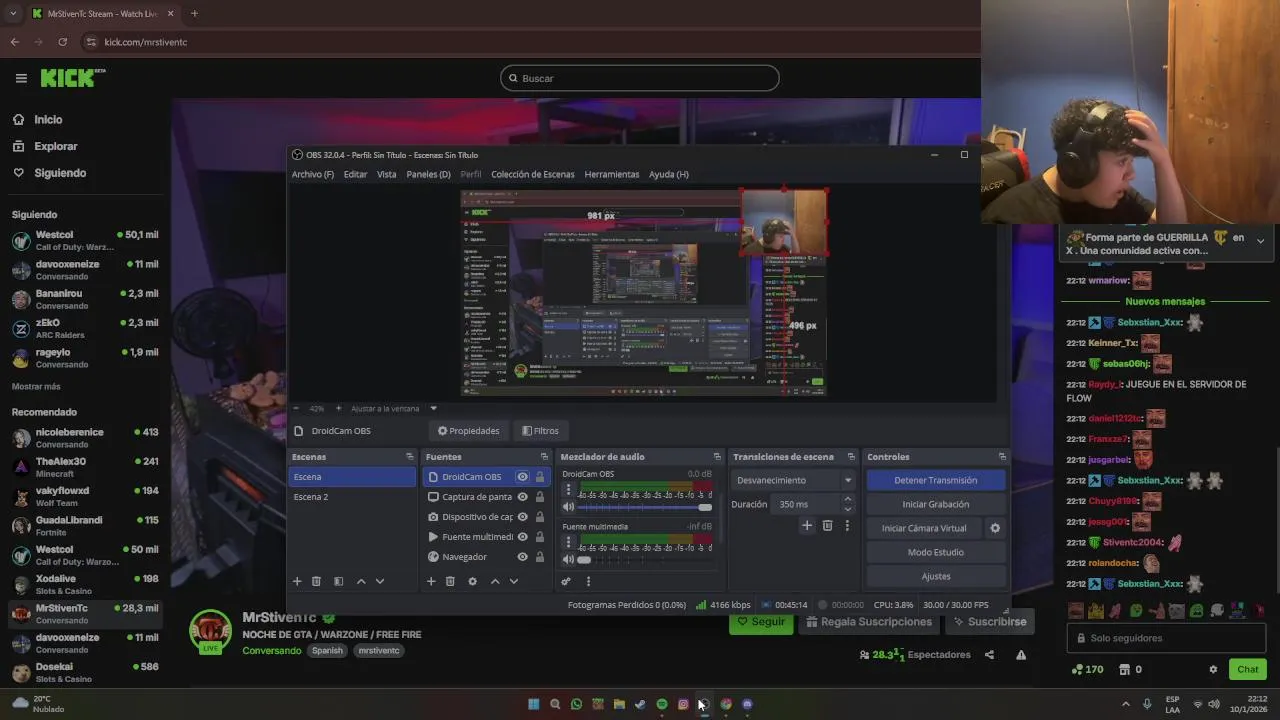Adjust DroidCam OBS volume slider
The height and width of the screenshot is (720, 1280).
[646, 507]
